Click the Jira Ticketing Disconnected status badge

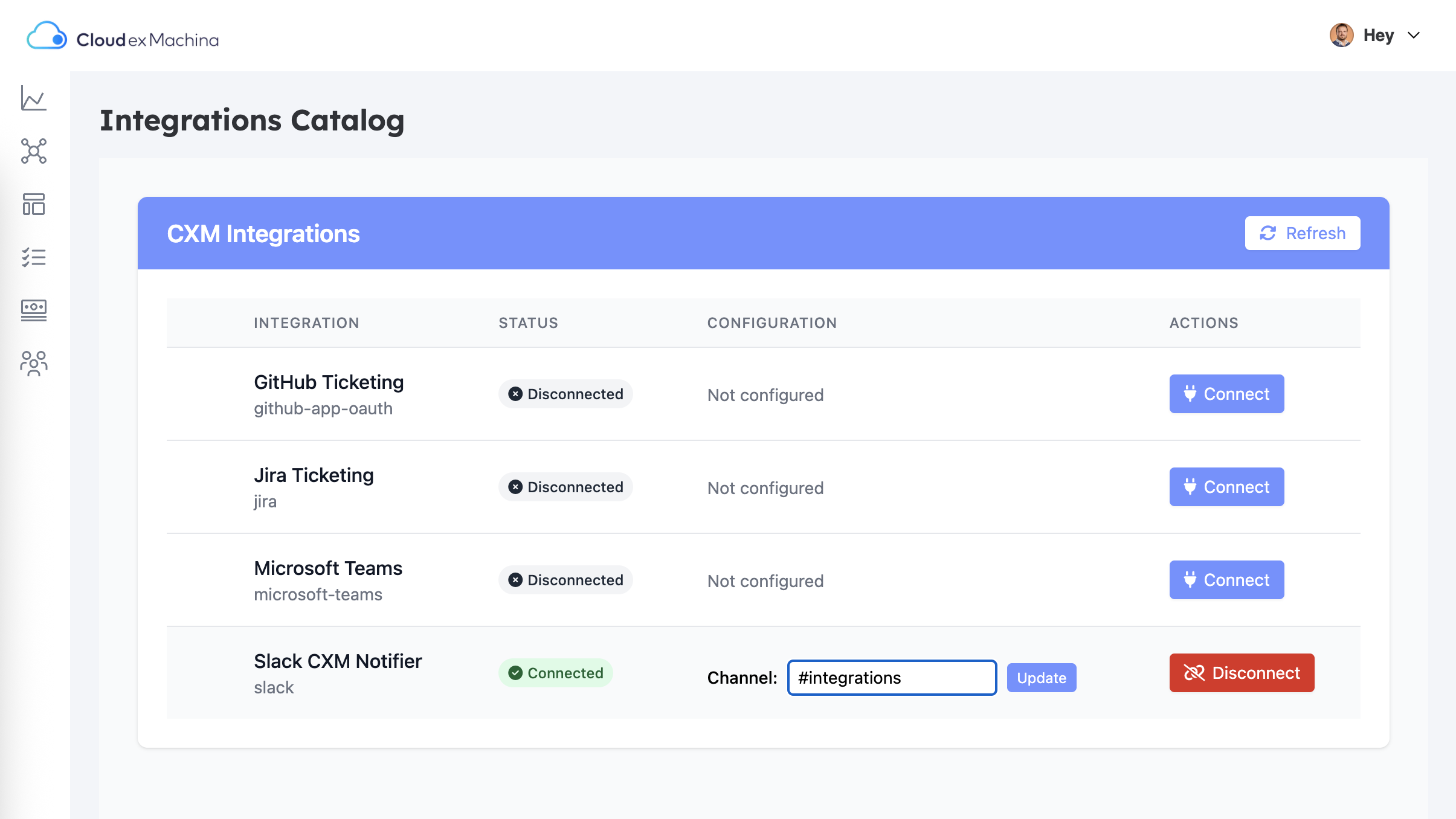click(565, 487)
